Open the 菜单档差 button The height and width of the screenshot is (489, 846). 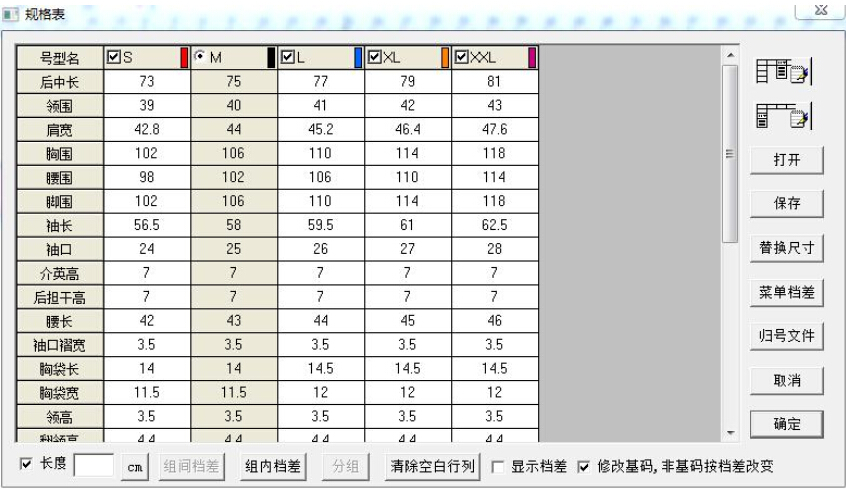(x=786, y=292)
